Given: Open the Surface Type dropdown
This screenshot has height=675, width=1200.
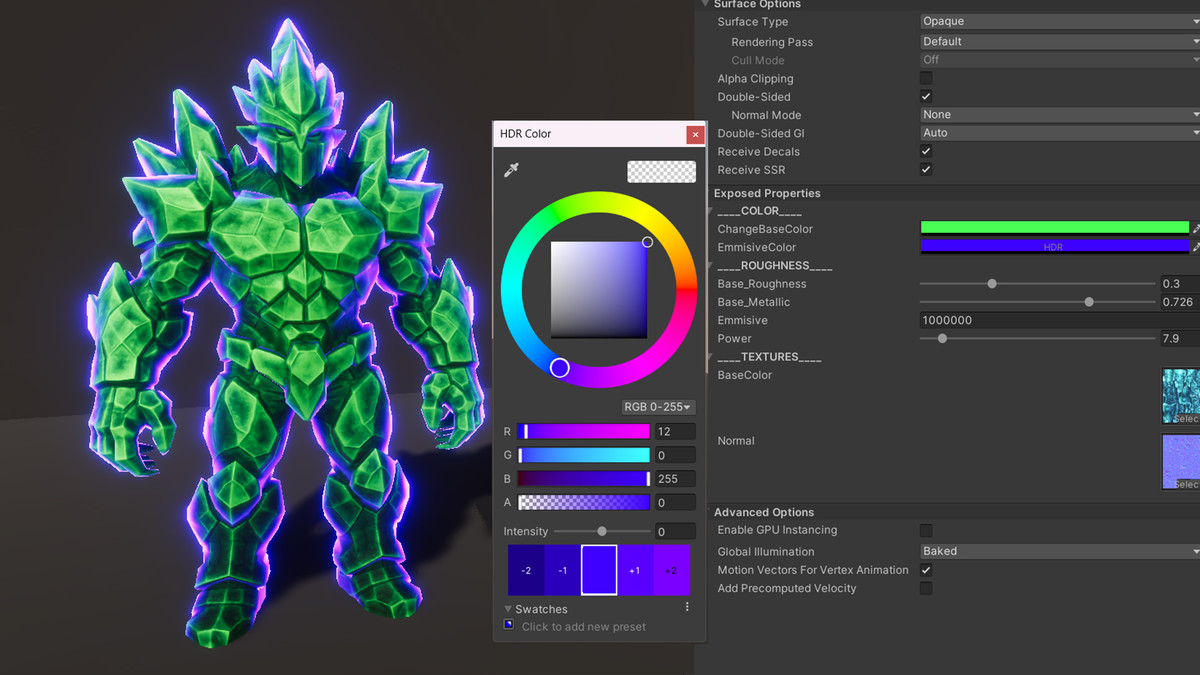Looking at the screenshot, I should tap(1058, 22).
